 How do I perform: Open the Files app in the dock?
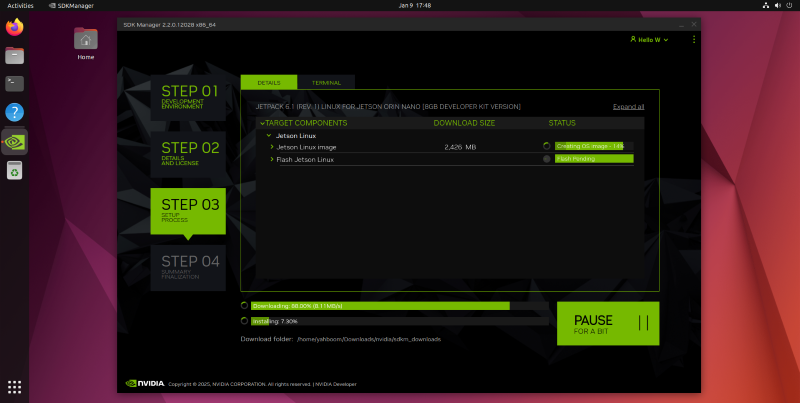pos(14,56)
